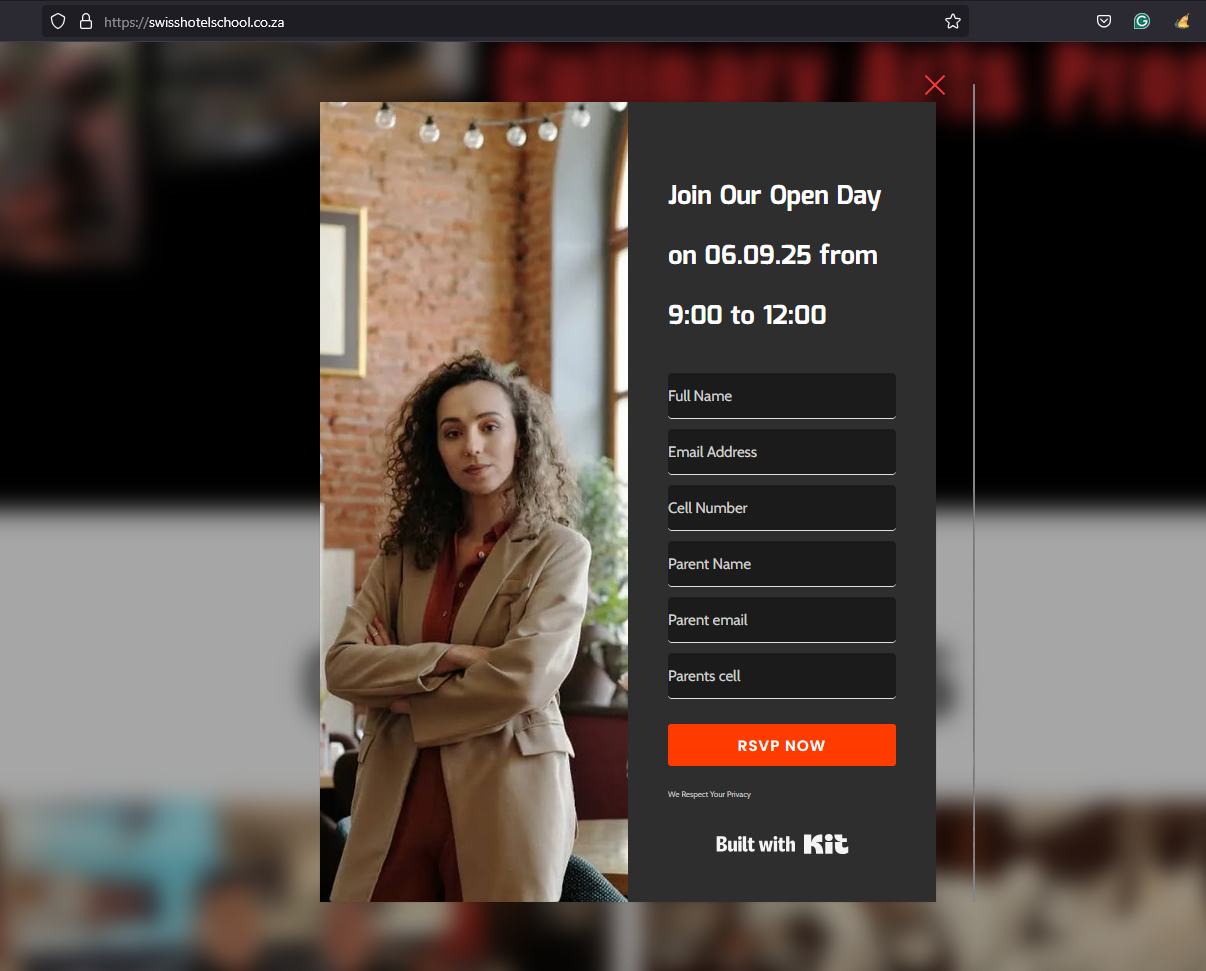
Task: Click the browser address bar URL
Action: click(x=194, y=21)
